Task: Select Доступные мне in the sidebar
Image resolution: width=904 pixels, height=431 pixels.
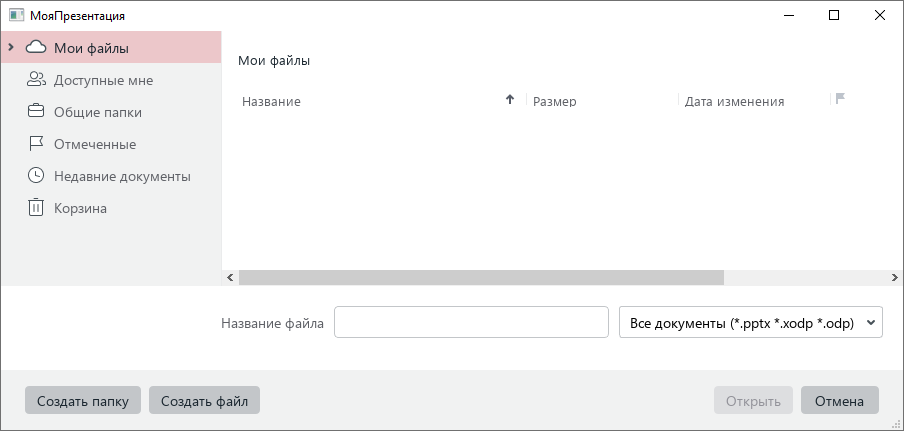Action: pos(103,80)
